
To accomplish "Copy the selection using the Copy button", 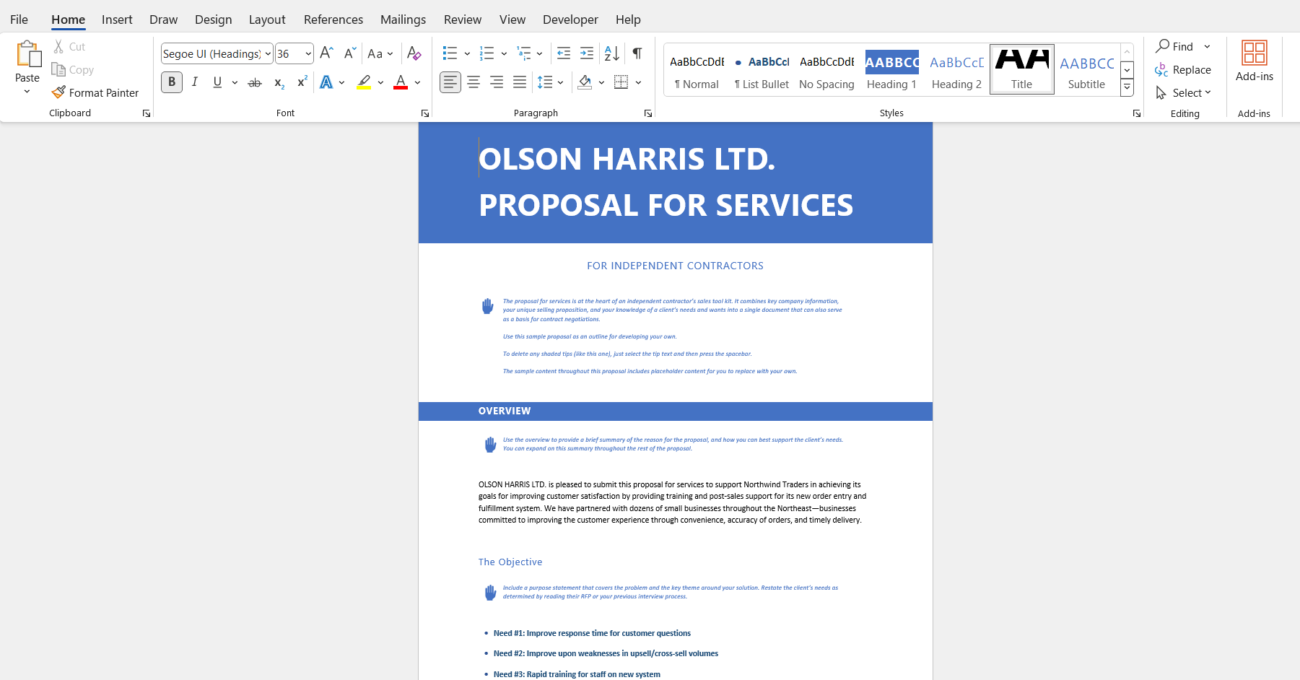I will pyautogui.click(x=72, y=70).
